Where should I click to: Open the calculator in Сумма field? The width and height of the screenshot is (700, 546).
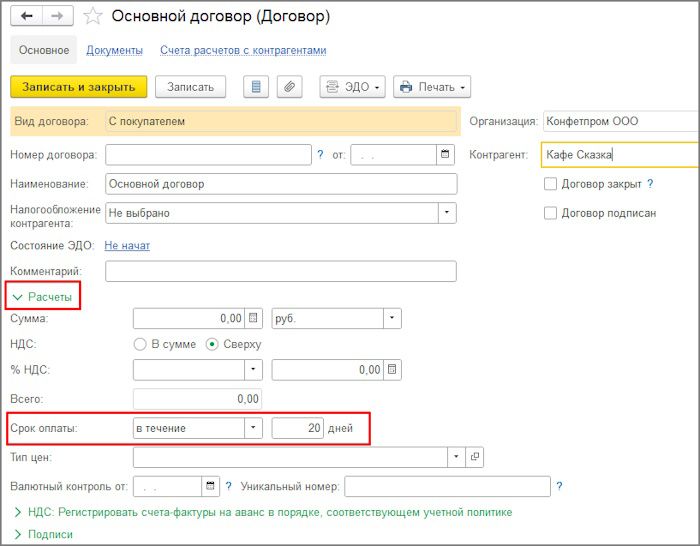pos(253,318)
